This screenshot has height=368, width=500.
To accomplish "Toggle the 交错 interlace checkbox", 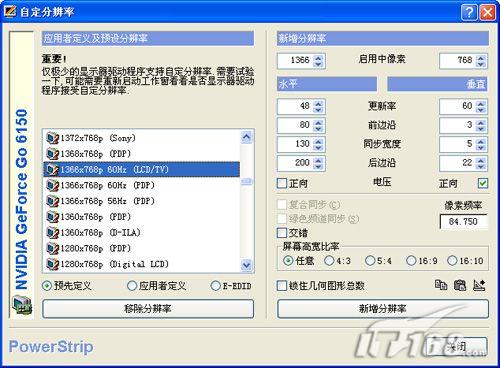I will point(282,233).
